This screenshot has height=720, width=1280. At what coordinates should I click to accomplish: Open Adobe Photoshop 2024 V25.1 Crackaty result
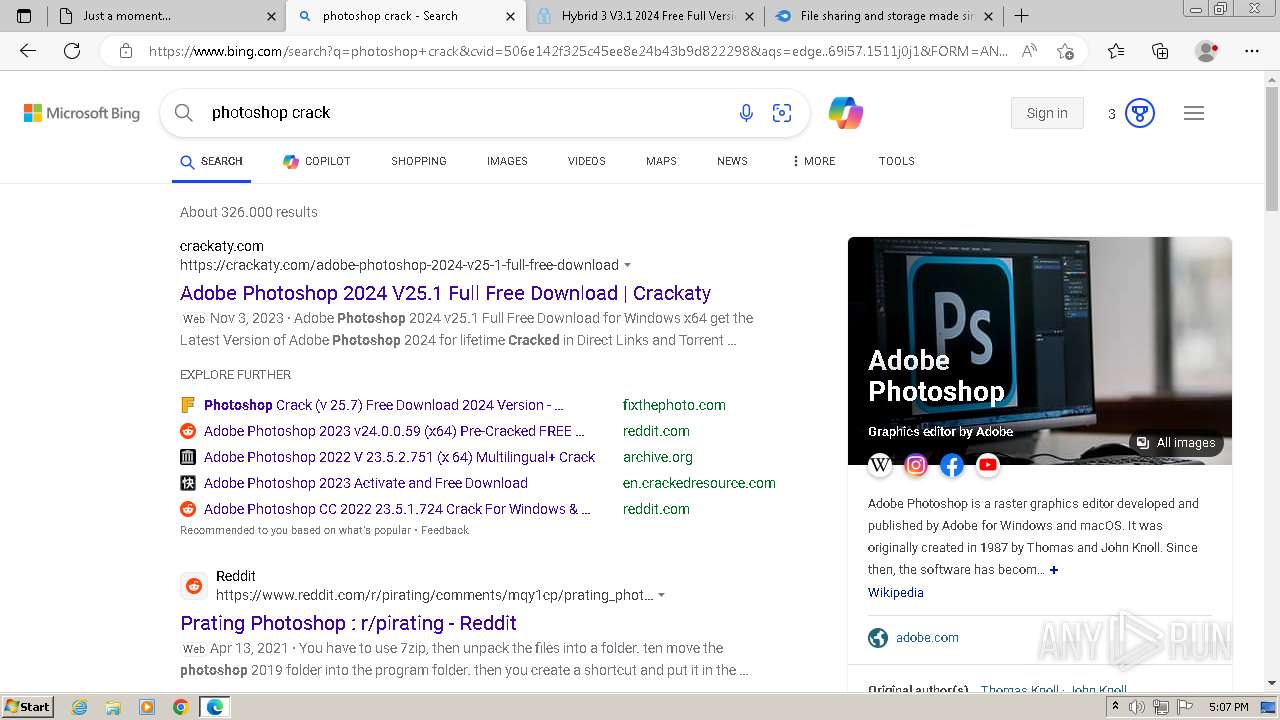[445, 293]
